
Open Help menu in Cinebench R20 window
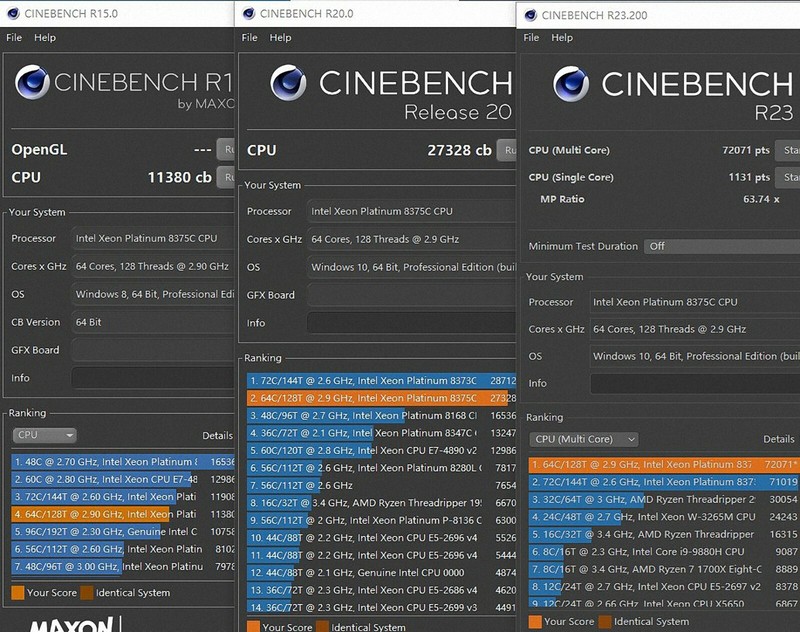pyautogui.click(x=280, y=37)
